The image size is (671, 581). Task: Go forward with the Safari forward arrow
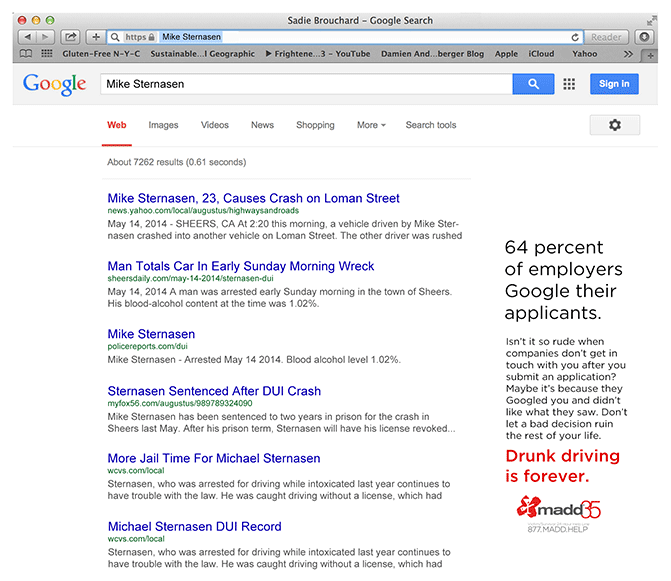45,37
